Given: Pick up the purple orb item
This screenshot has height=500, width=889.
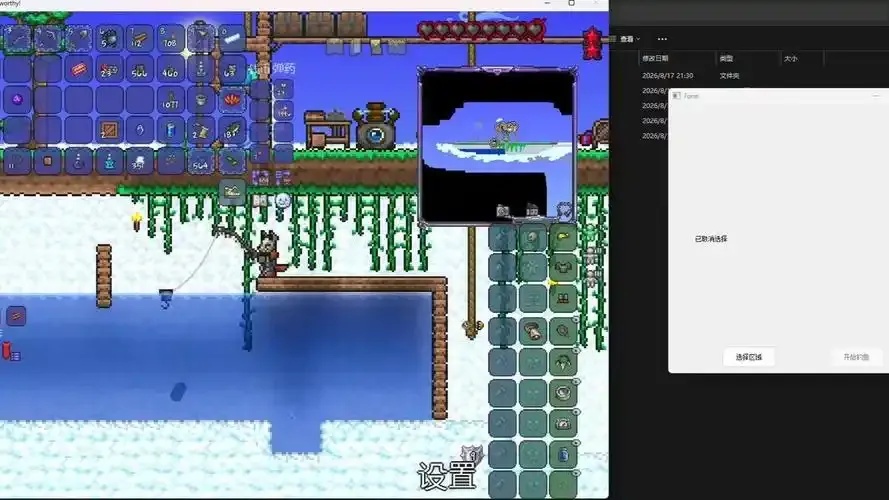Looking at the screenshot, I should (x=17, y=100).
